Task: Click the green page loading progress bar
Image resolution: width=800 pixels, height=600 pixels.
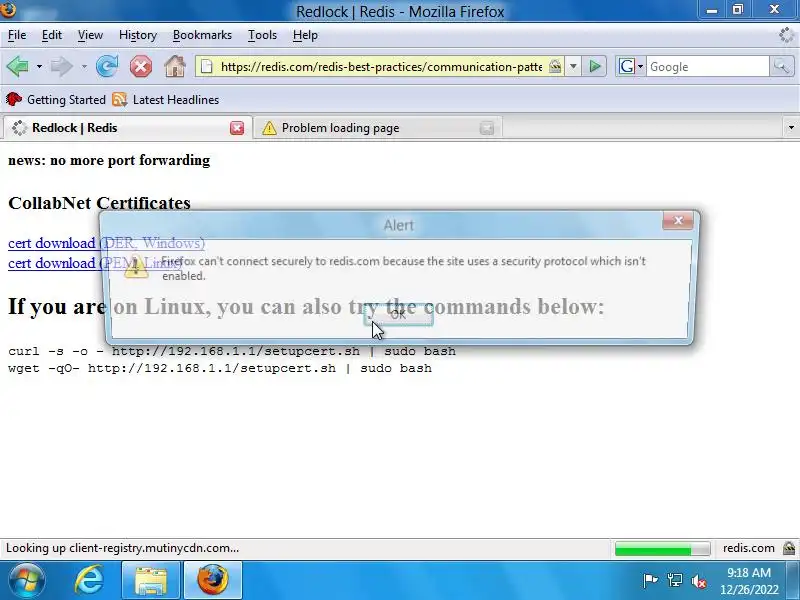Action: (662, 548)
